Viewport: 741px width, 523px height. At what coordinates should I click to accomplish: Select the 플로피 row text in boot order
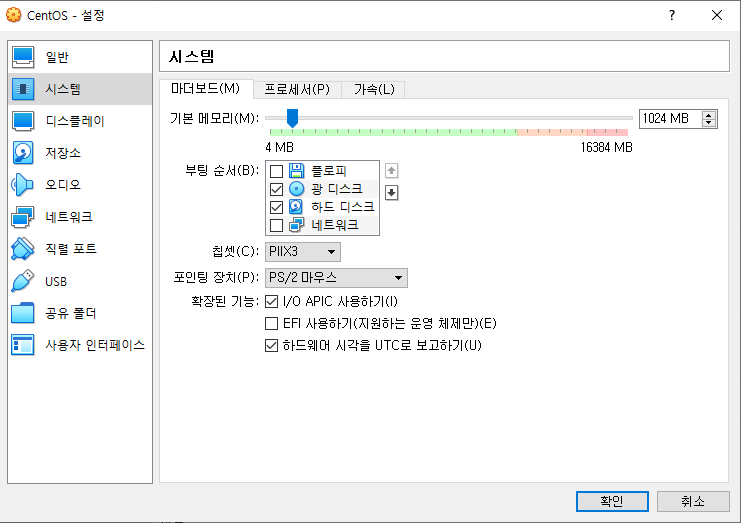pyautogui.click(x=329, y=171)
